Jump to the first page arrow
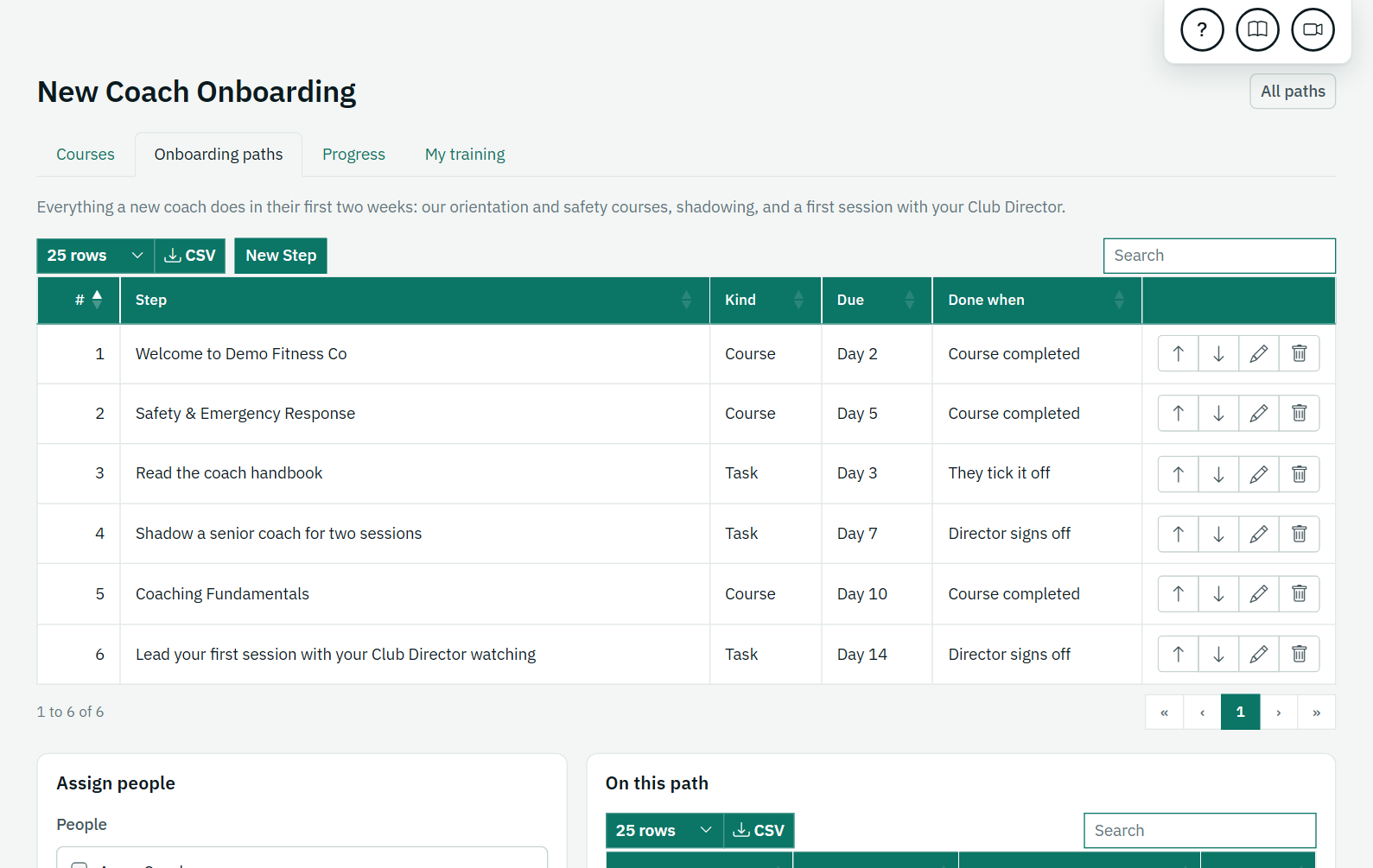This screenshot has height=868, width=1373. click(1164, 712)
